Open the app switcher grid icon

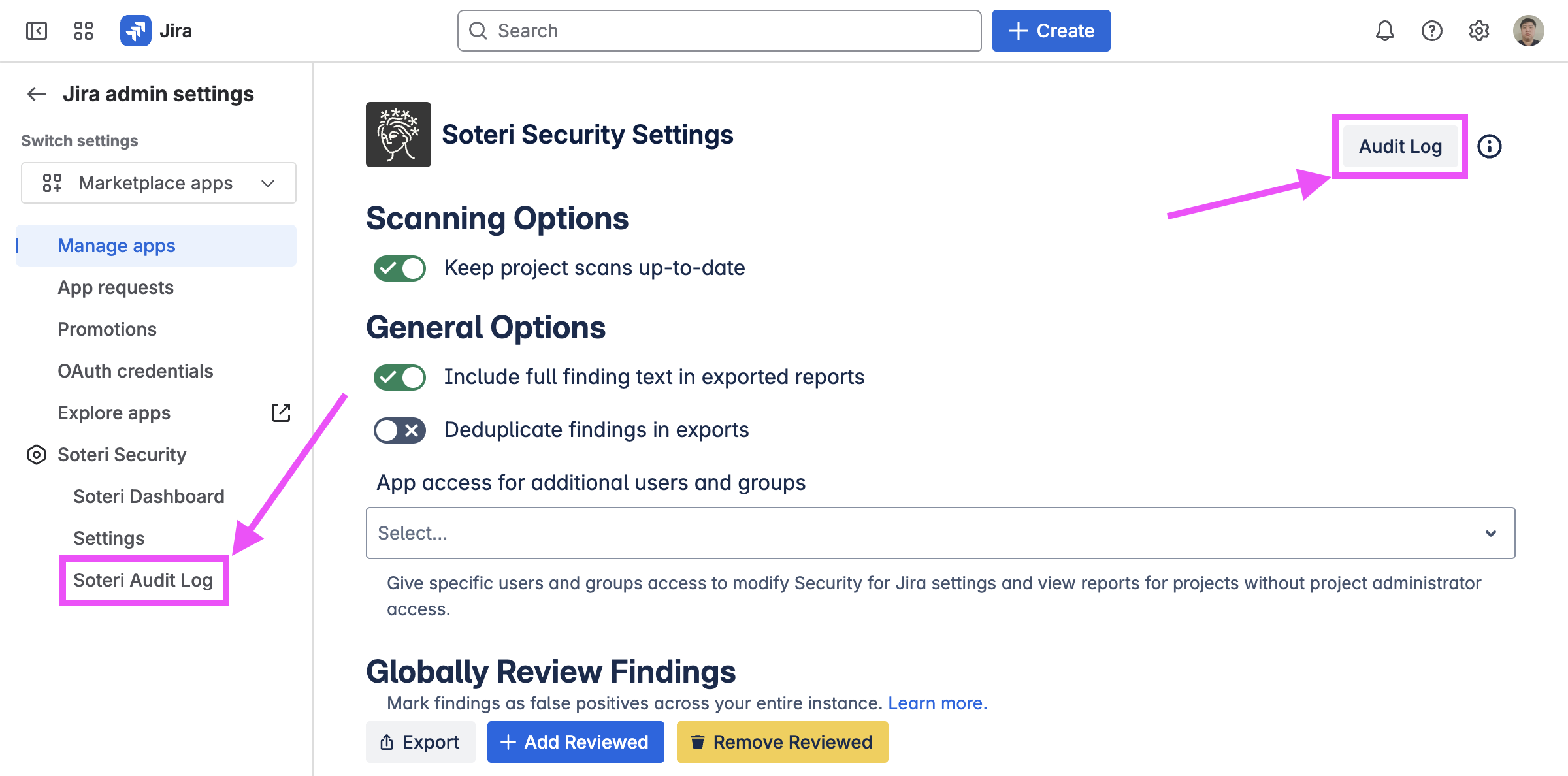click(84, 31)
